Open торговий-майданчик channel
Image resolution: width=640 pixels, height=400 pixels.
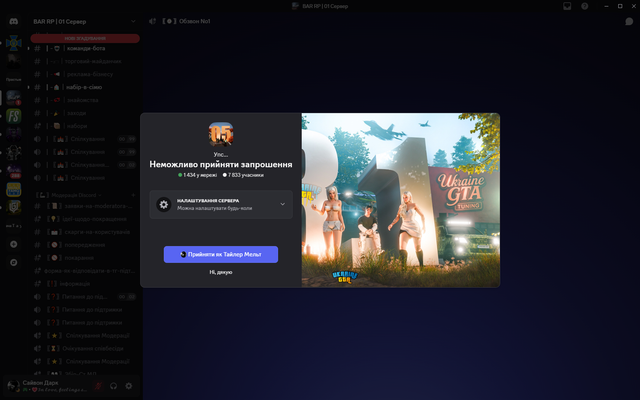click(84, 61)
